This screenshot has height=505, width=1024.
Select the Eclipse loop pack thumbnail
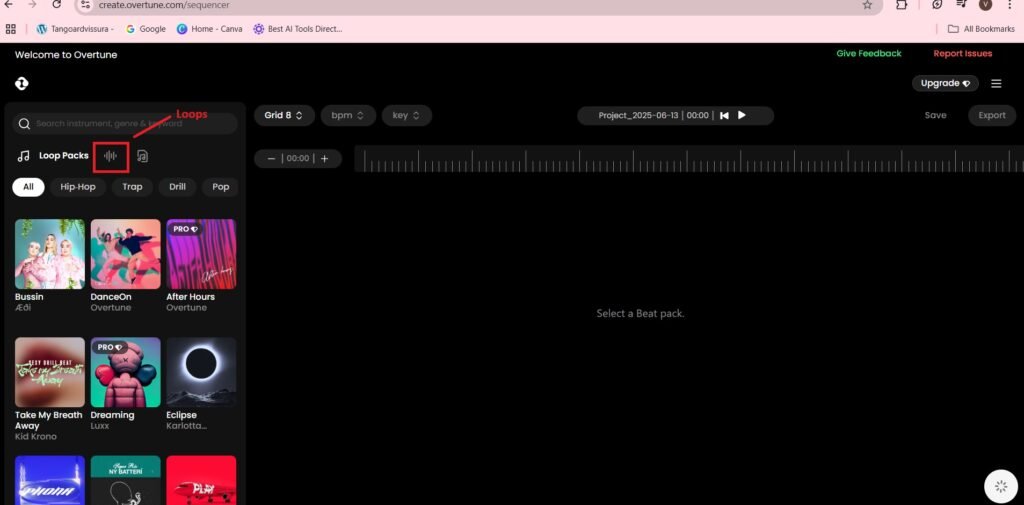(201, 372)
